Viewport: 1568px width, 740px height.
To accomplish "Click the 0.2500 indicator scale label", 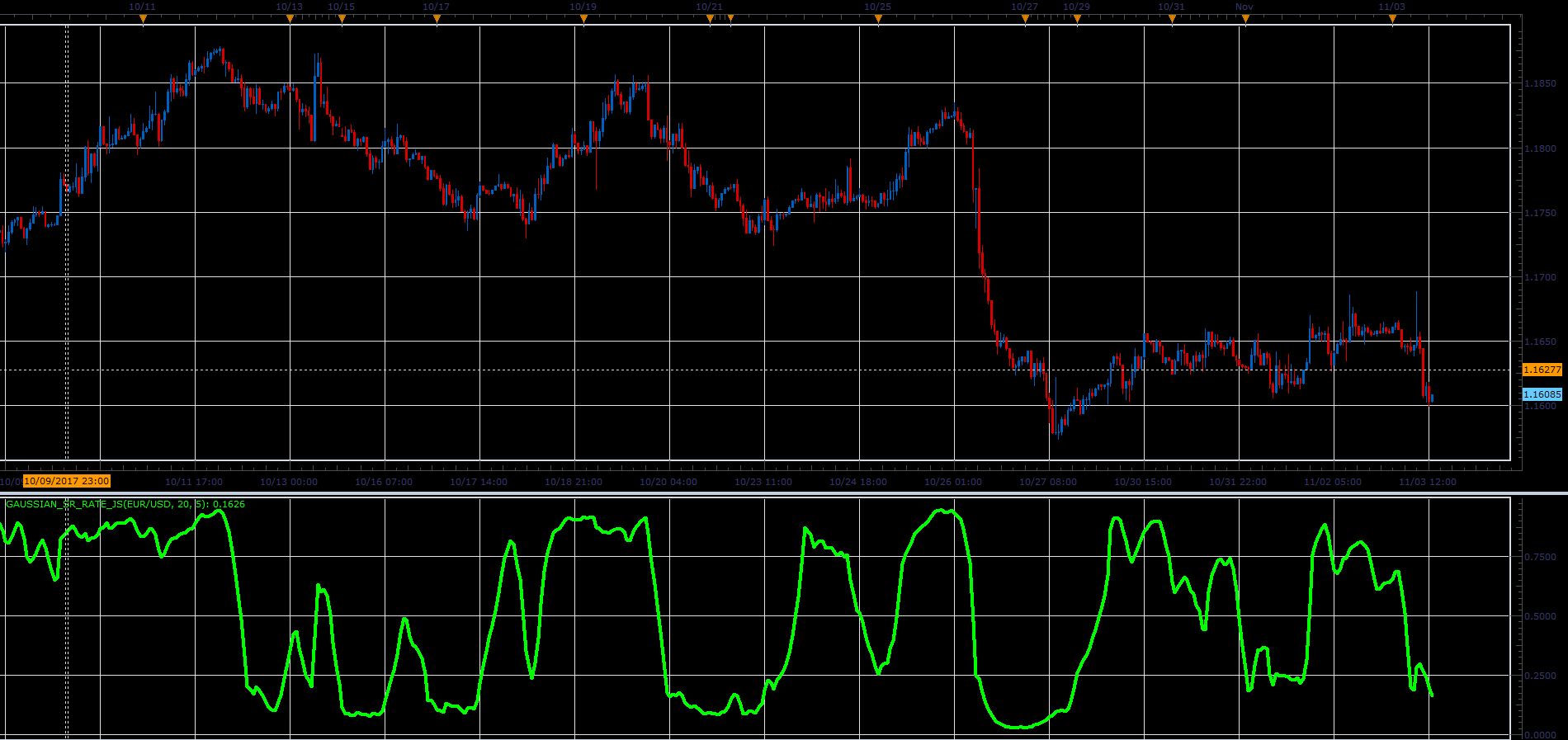I will 1540,676.
